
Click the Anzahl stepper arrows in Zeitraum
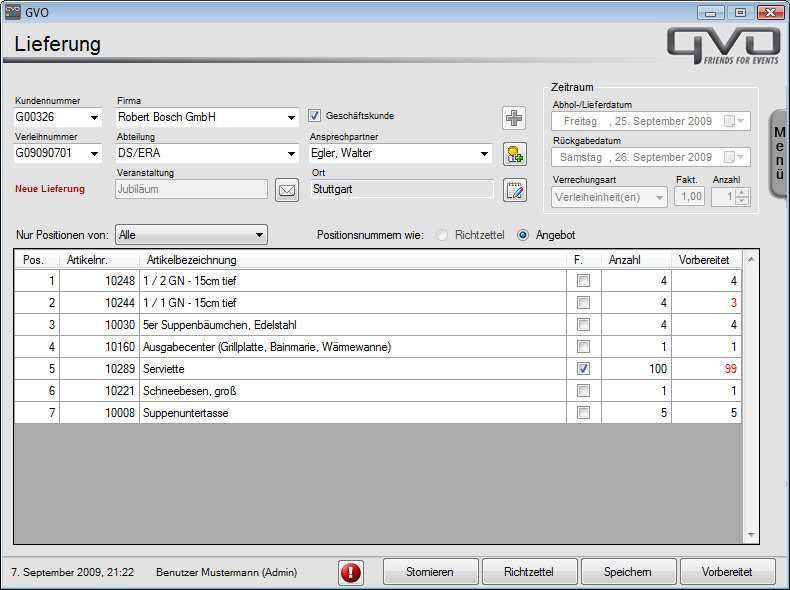[741, 196]
